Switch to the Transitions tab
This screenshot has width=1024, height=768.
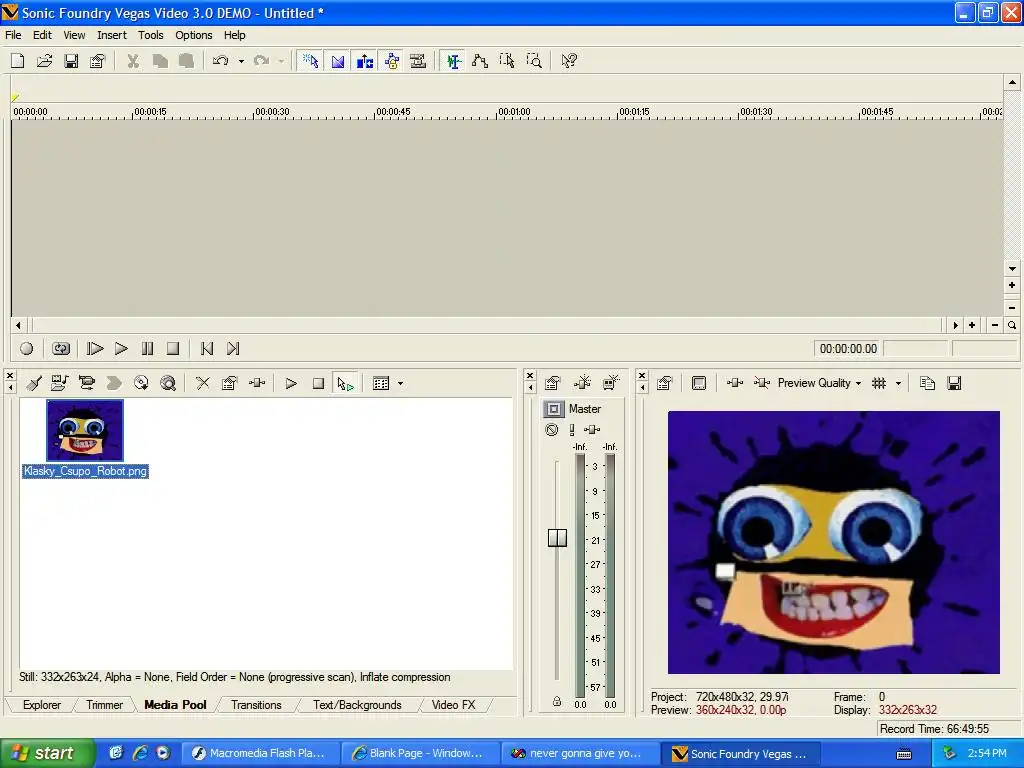click(x=256, y=705)
